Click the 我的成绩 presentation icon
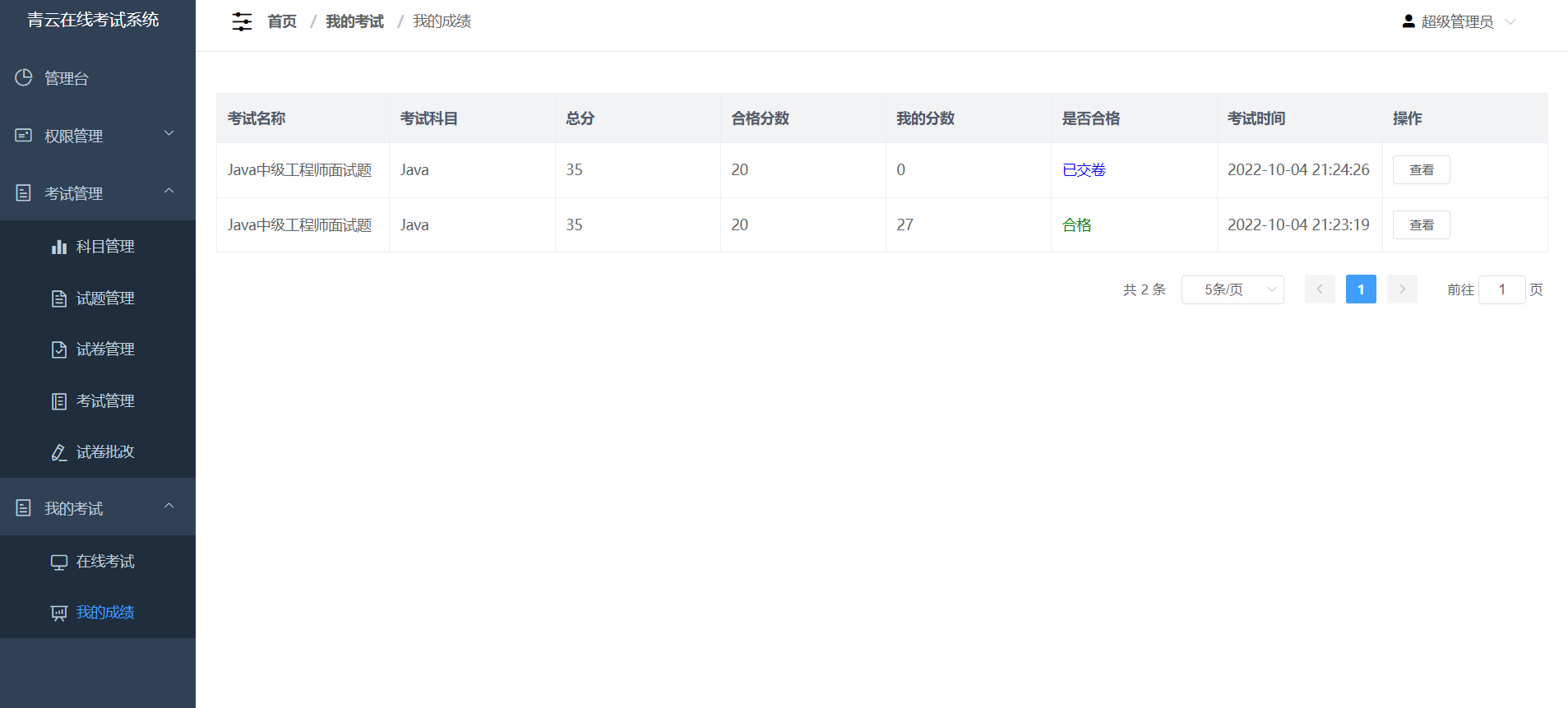 click(x=59, y=613)
